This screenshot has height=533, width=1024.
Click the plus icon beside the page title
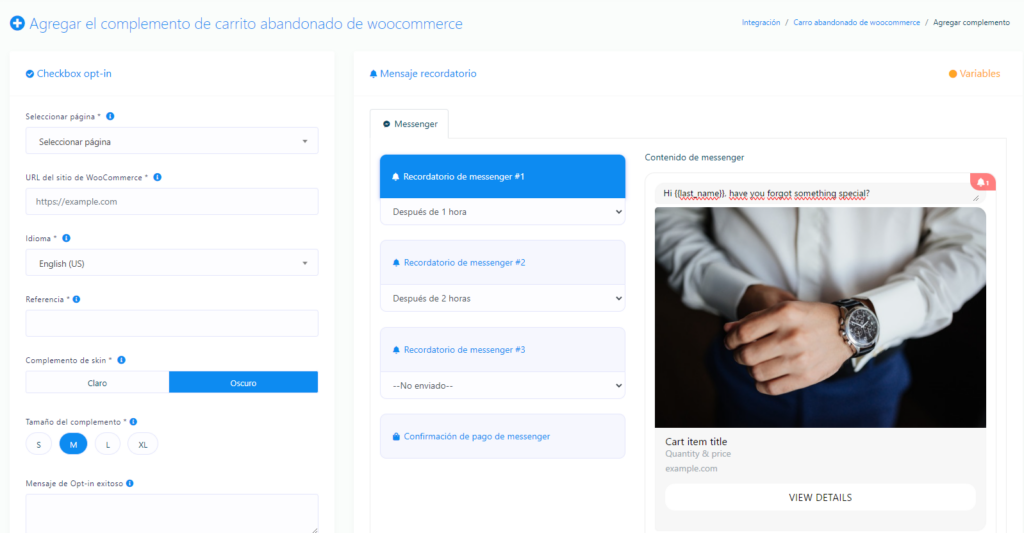coord(18,24)
